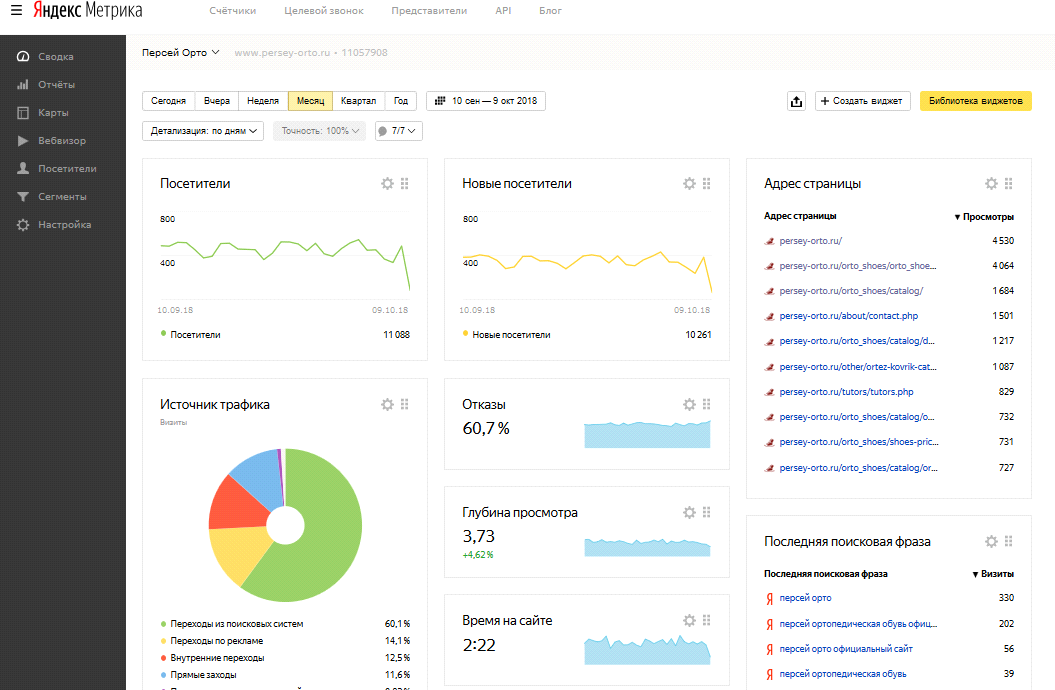Click Создать виджет button
The height and width of the screenshot is (690, 1055).
tap(863, 101)
